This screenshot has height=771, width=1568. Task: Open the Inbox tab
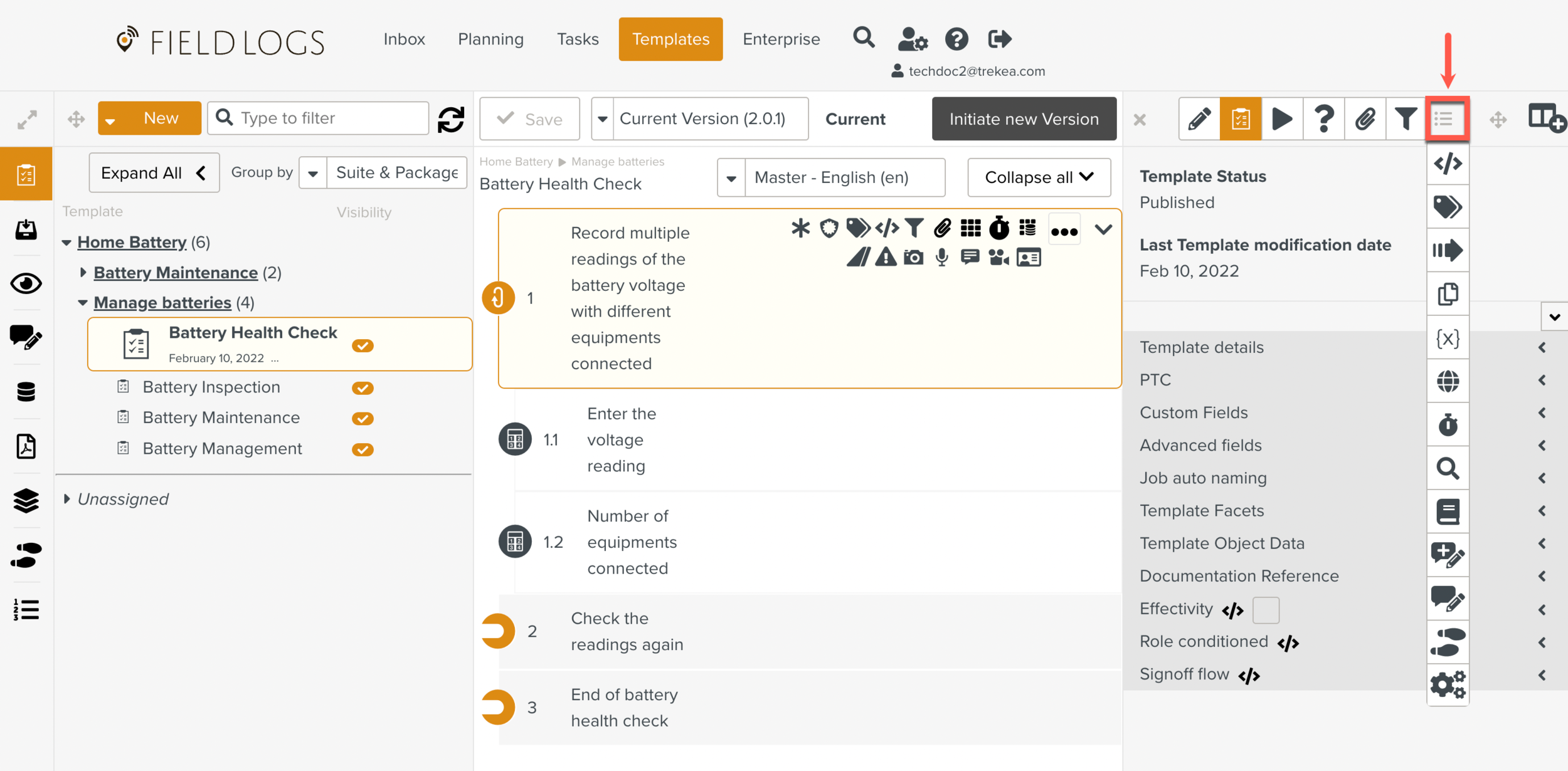[x=404, y=39]
